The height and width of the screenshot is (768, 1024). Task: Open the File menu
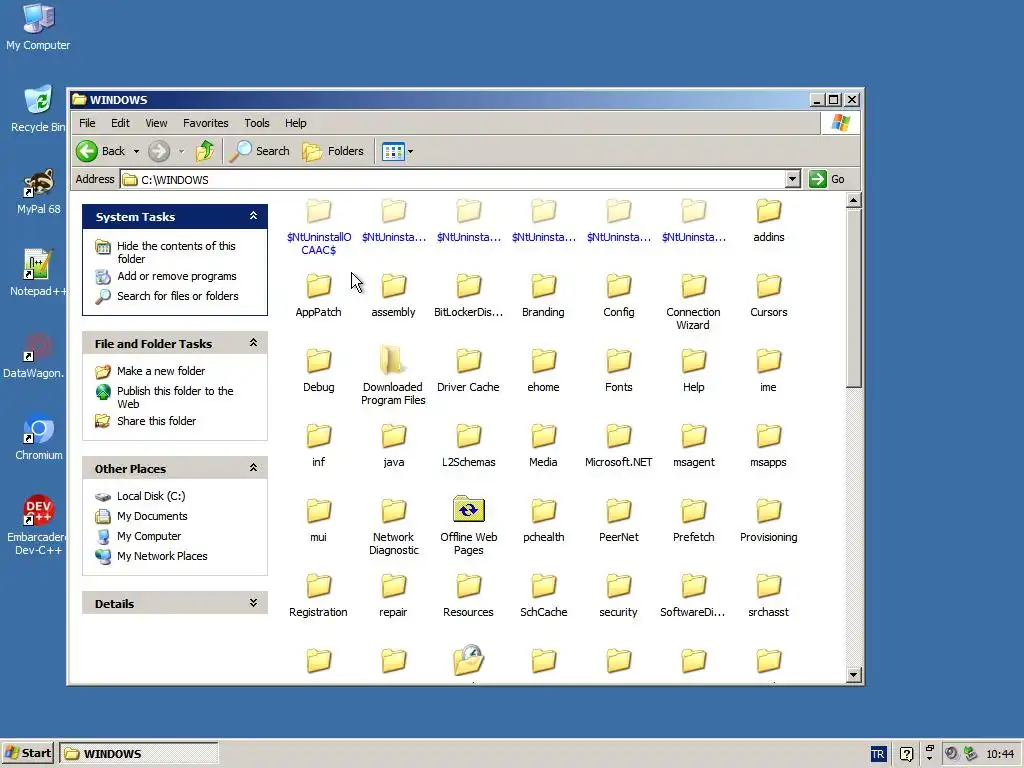point(87,123)
